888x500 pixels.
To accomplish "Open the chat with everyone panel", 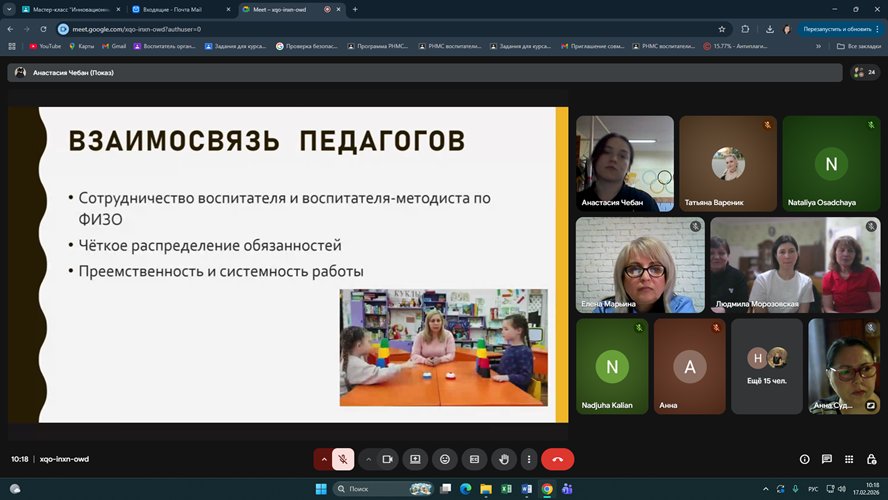I will tap(827, 459).
